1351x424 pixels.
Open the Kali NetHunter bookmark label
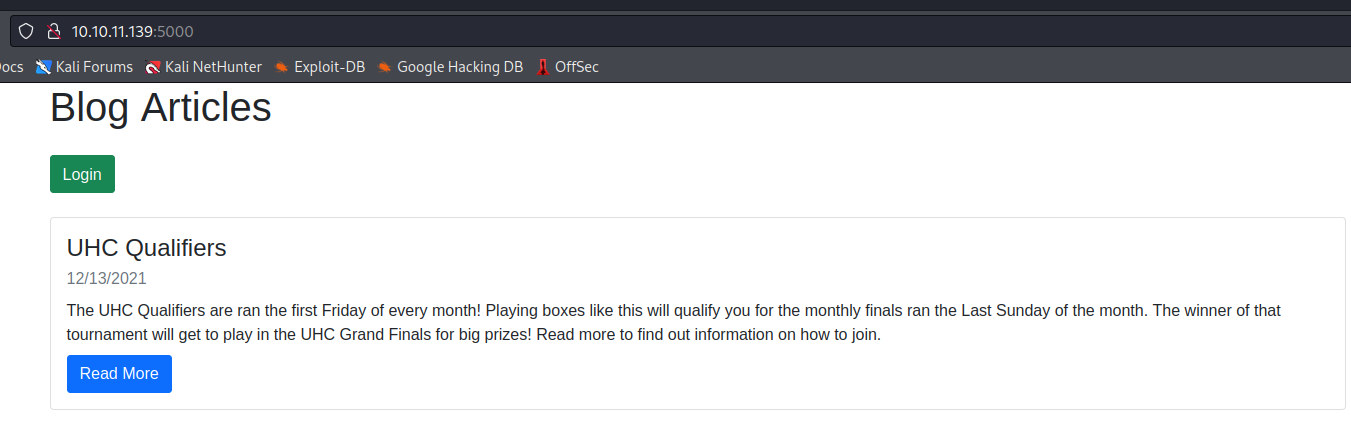click(x=213, y=67)
